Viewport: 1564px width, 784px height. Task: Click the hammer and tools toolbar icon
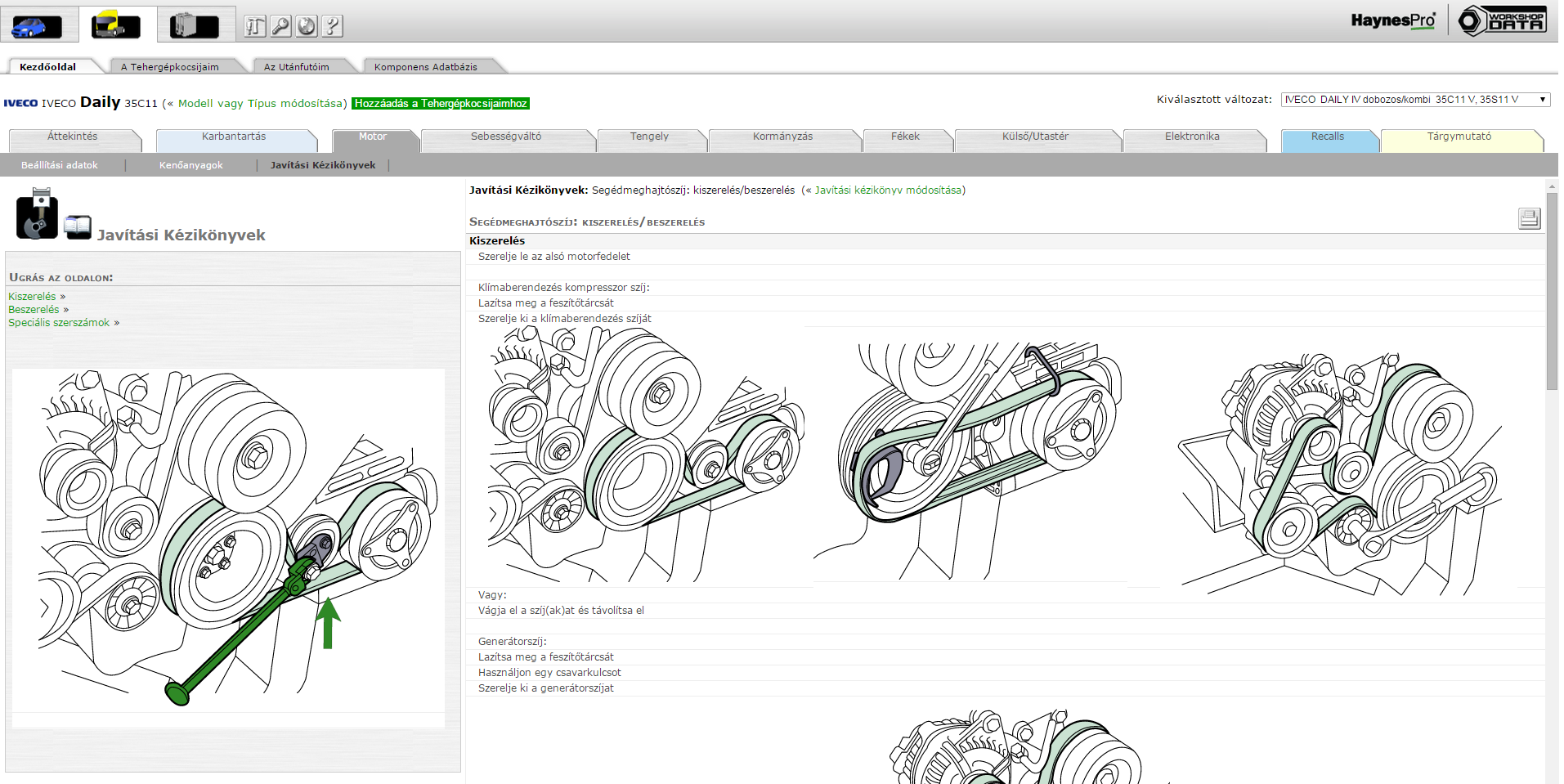pyautogui.click(x=255, y=27)
